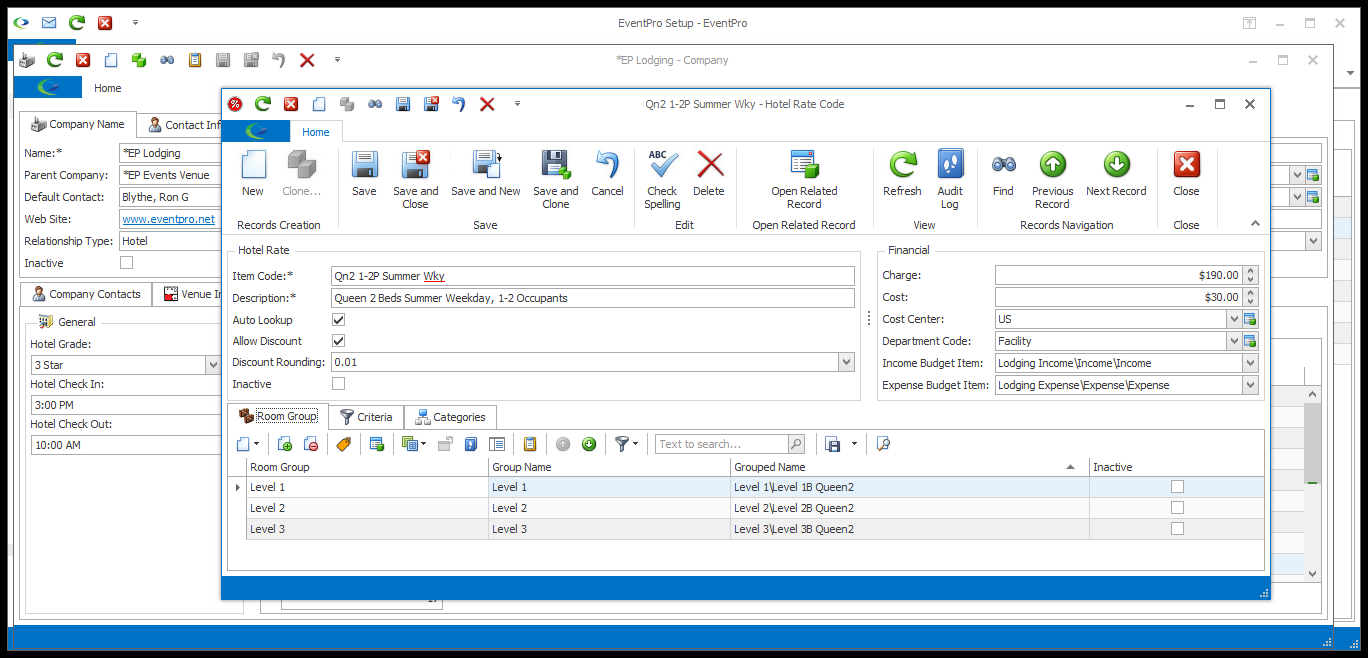The height and width of the screenshot is (658, 1368).
Task: Click the Cost spinner down arrow
Action: click(1250, 302)
